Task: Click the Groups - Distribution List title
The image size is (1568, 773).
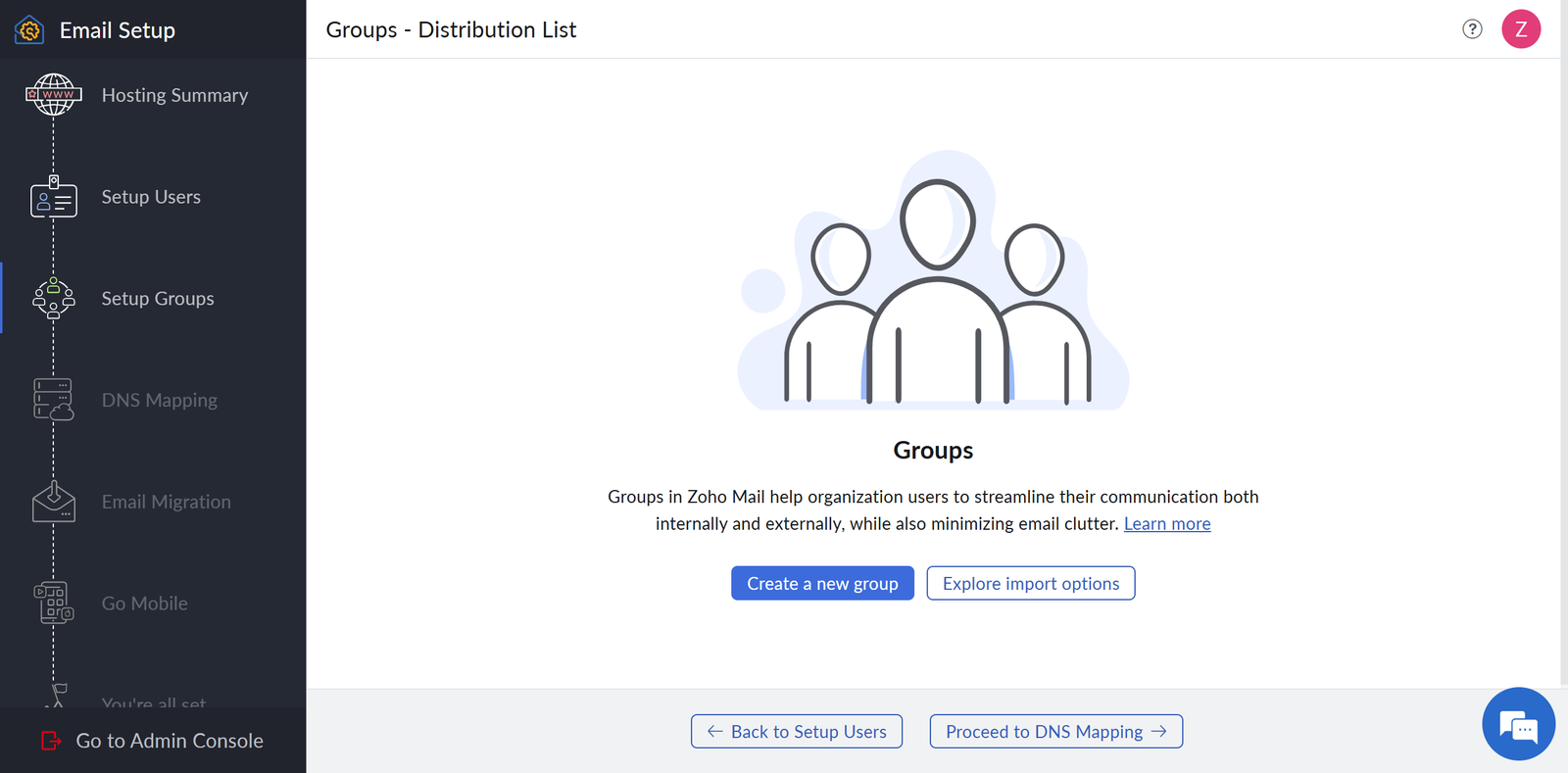Action: point(451,29)
